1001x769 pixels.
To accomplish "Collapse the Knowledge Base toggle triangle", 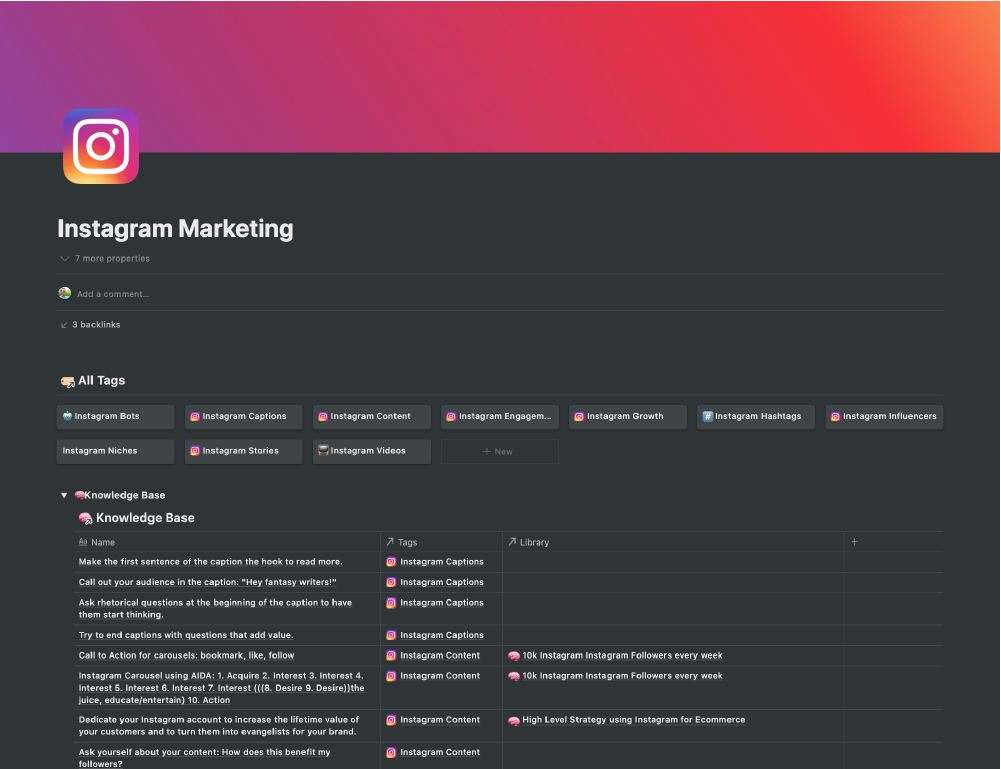I will (64, 495).
